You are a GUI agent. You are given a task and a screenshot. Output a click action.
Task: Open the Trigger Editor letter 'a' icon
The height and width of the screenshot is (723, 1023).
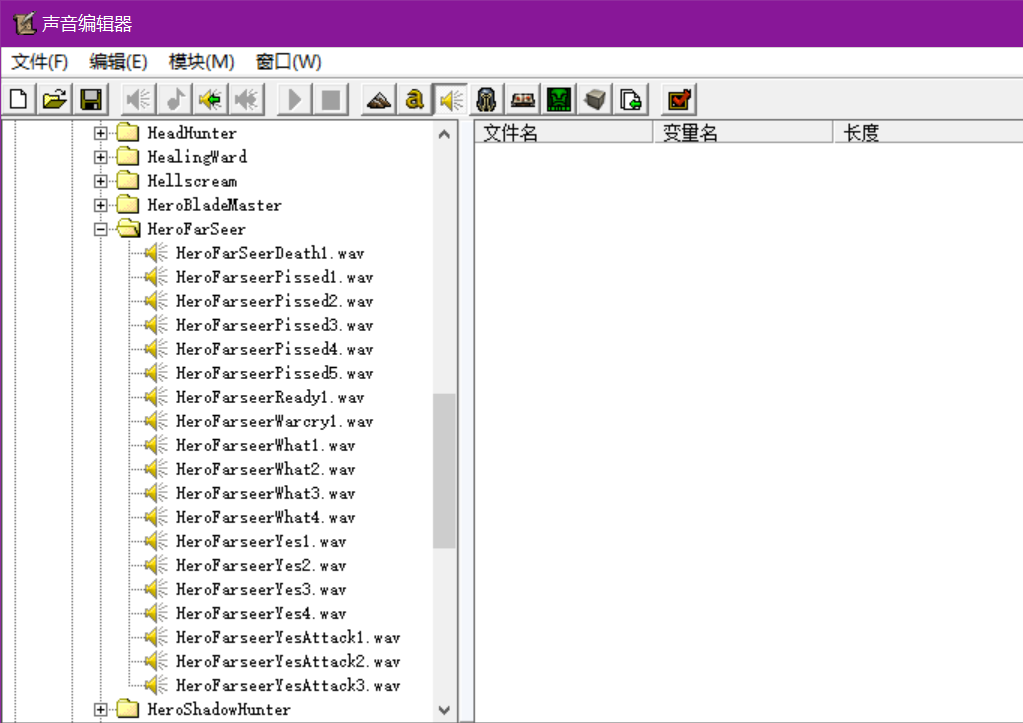414,99
